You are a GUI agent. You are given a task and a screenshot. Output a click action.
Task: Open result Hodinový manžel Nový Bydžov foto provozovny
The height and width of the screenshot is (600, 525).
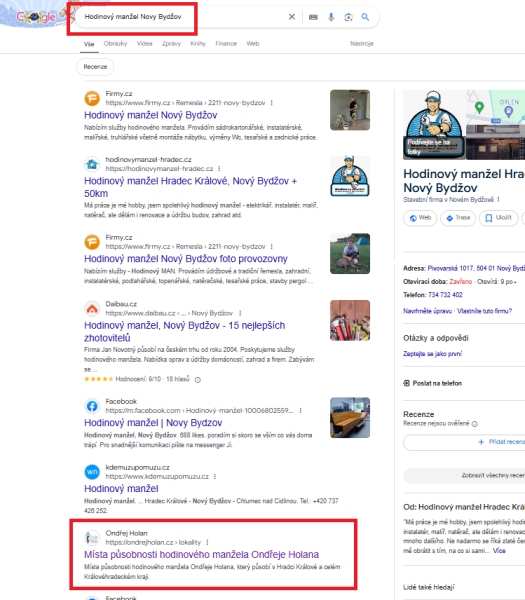pos(186,259)
